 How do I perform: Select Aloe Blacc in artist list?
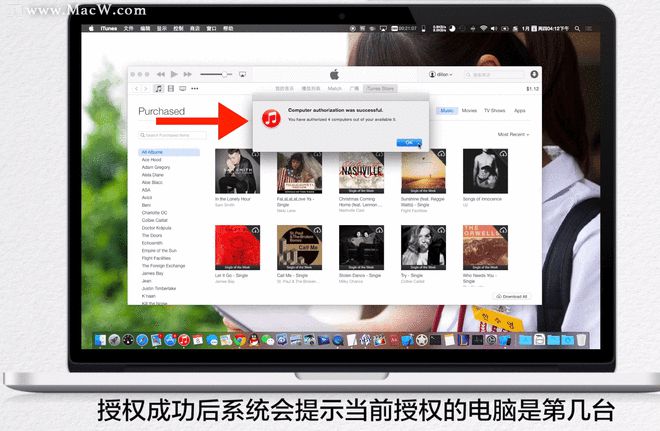[152, 182]
